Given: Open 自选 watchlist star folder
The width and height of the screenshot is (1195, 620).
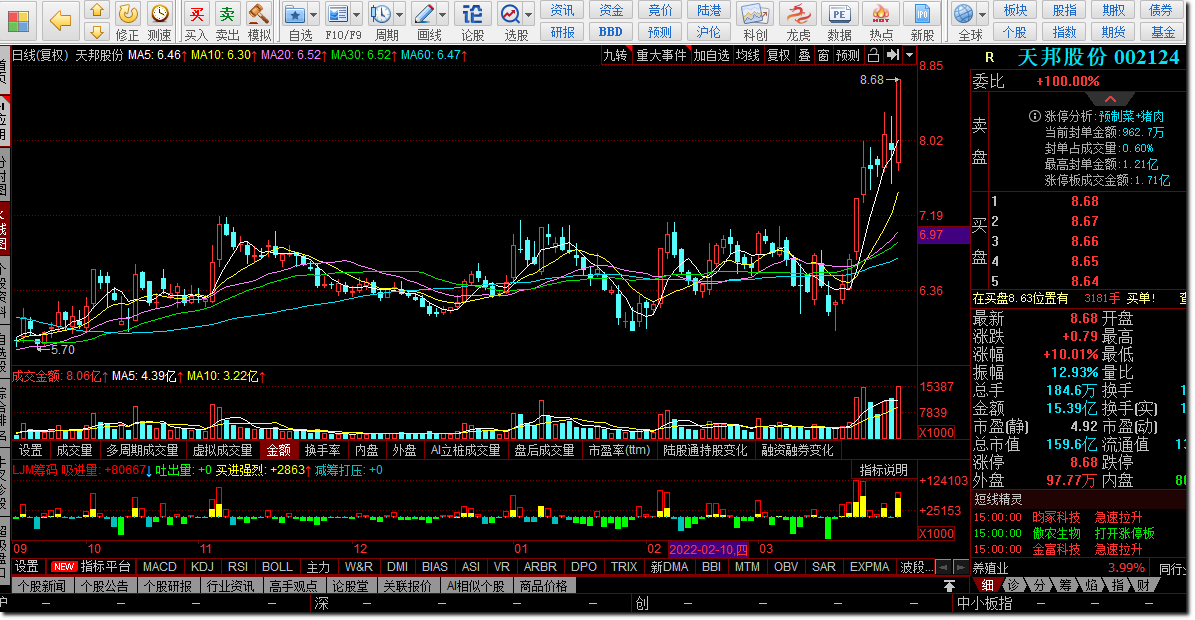Looking at the screenshot, I should [296, 21].
